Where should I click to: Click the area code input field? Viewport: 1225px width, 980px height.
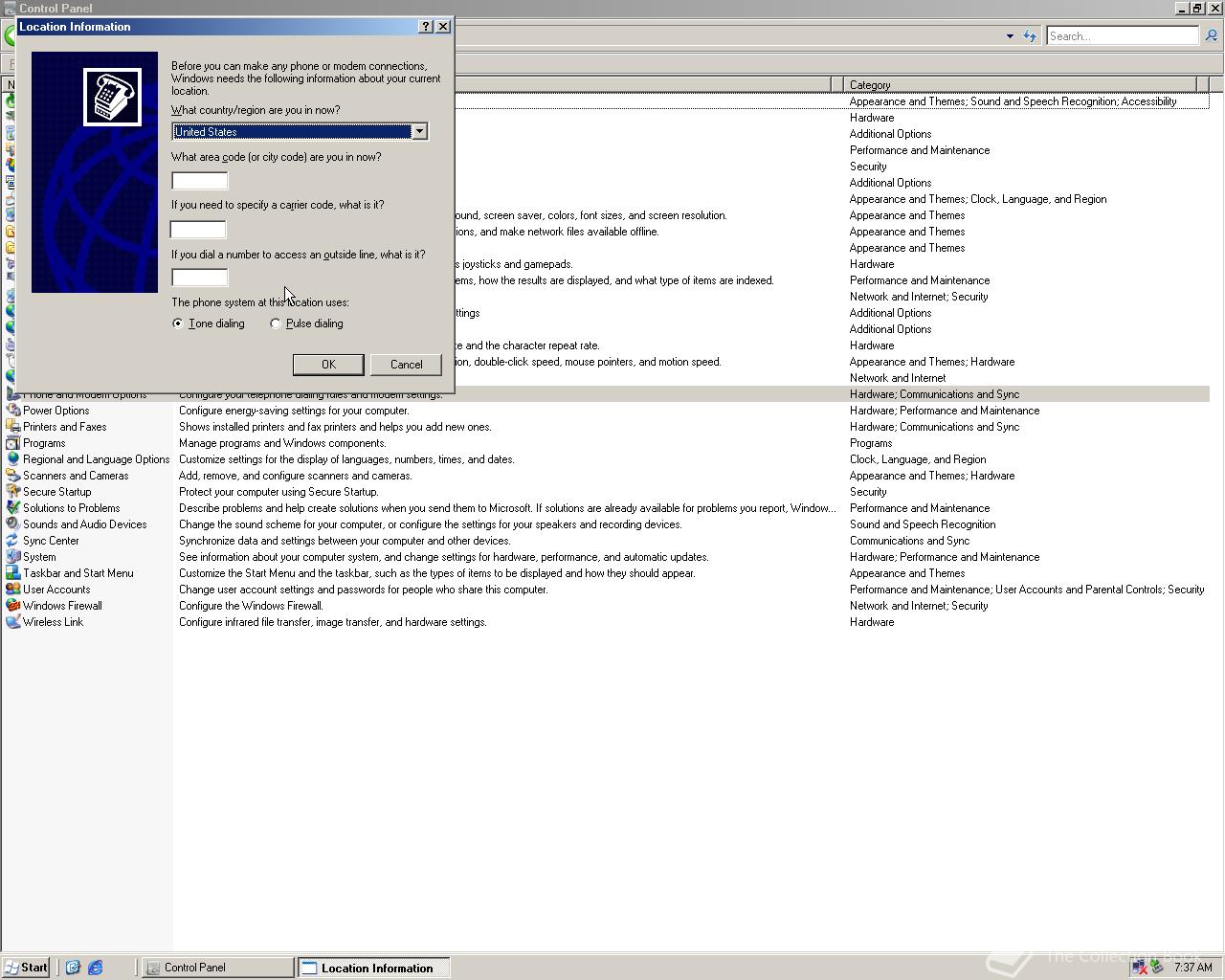point(200,181)
